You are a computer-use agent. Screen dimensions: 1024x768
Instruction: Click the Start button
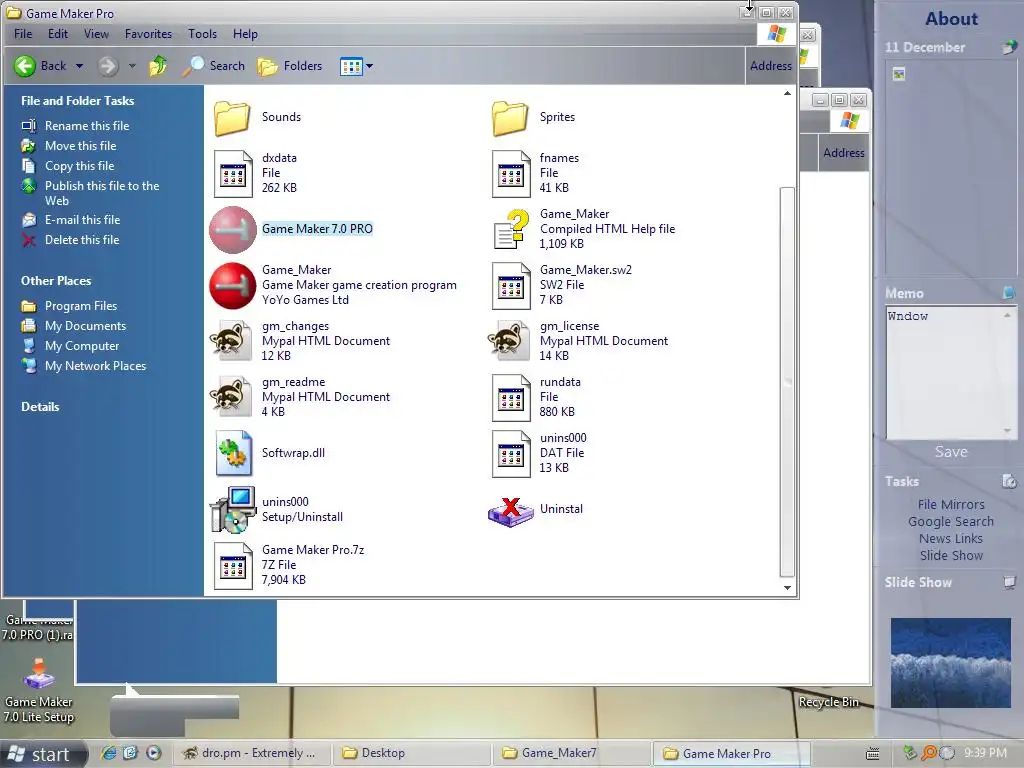[43, 754]
